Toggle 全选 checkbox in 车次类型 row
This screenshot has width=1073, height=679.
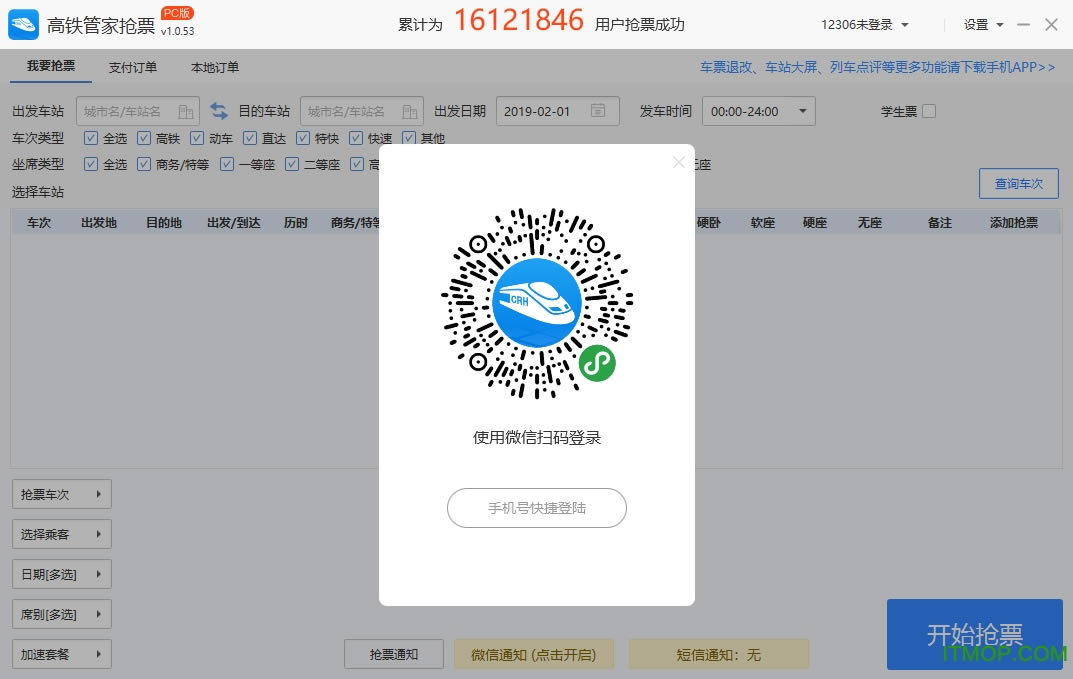tap(90, 138)
